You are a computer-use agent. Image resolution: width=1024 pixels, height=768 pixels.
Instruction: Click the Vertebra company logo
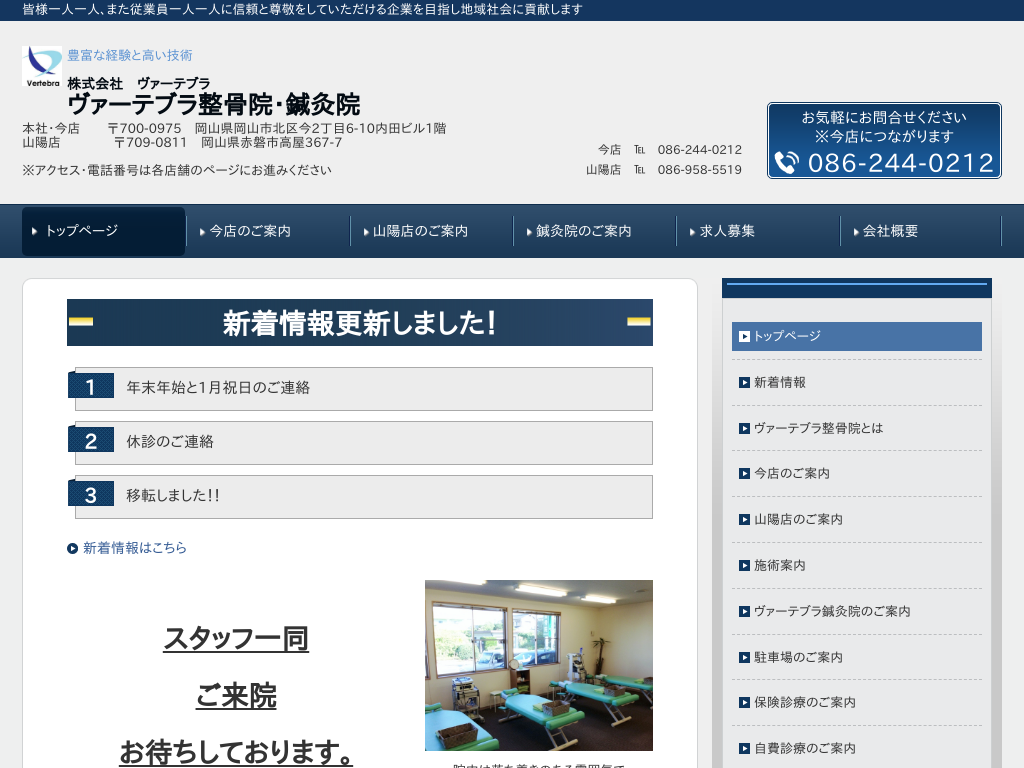42,66
